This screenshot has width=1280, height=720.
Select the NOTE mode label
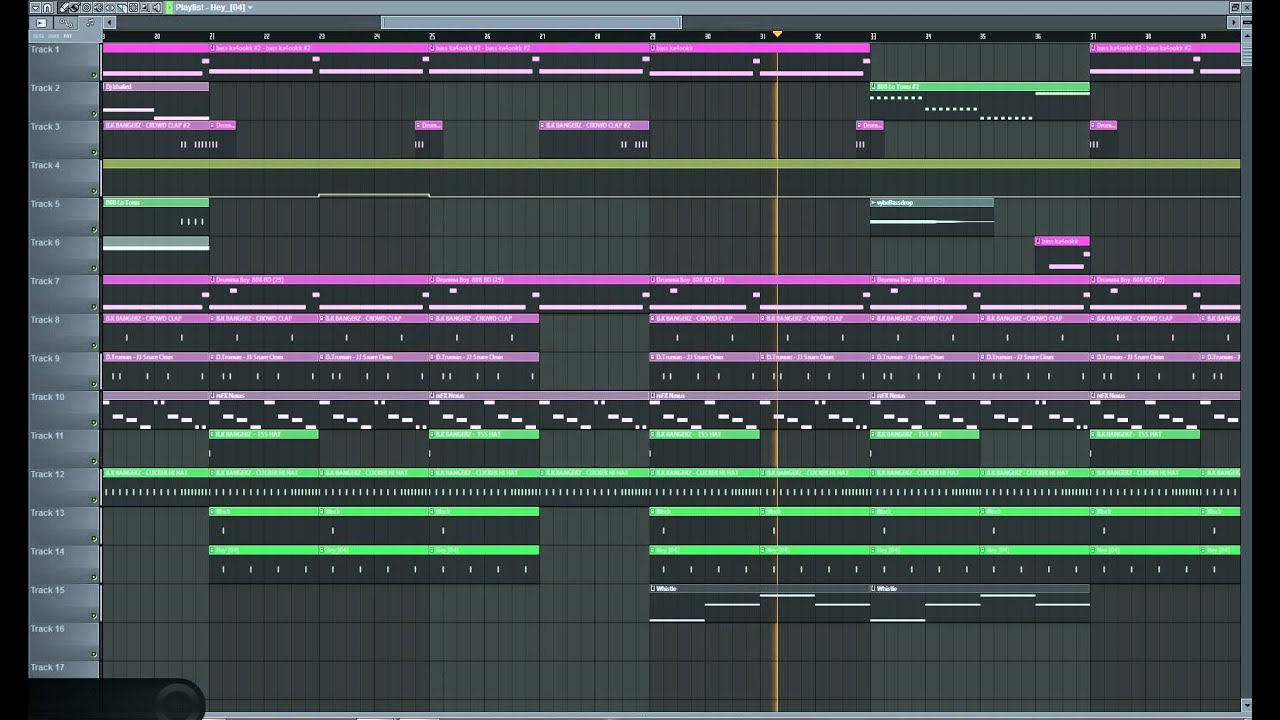pyautogui.click(x=39, y=36)
